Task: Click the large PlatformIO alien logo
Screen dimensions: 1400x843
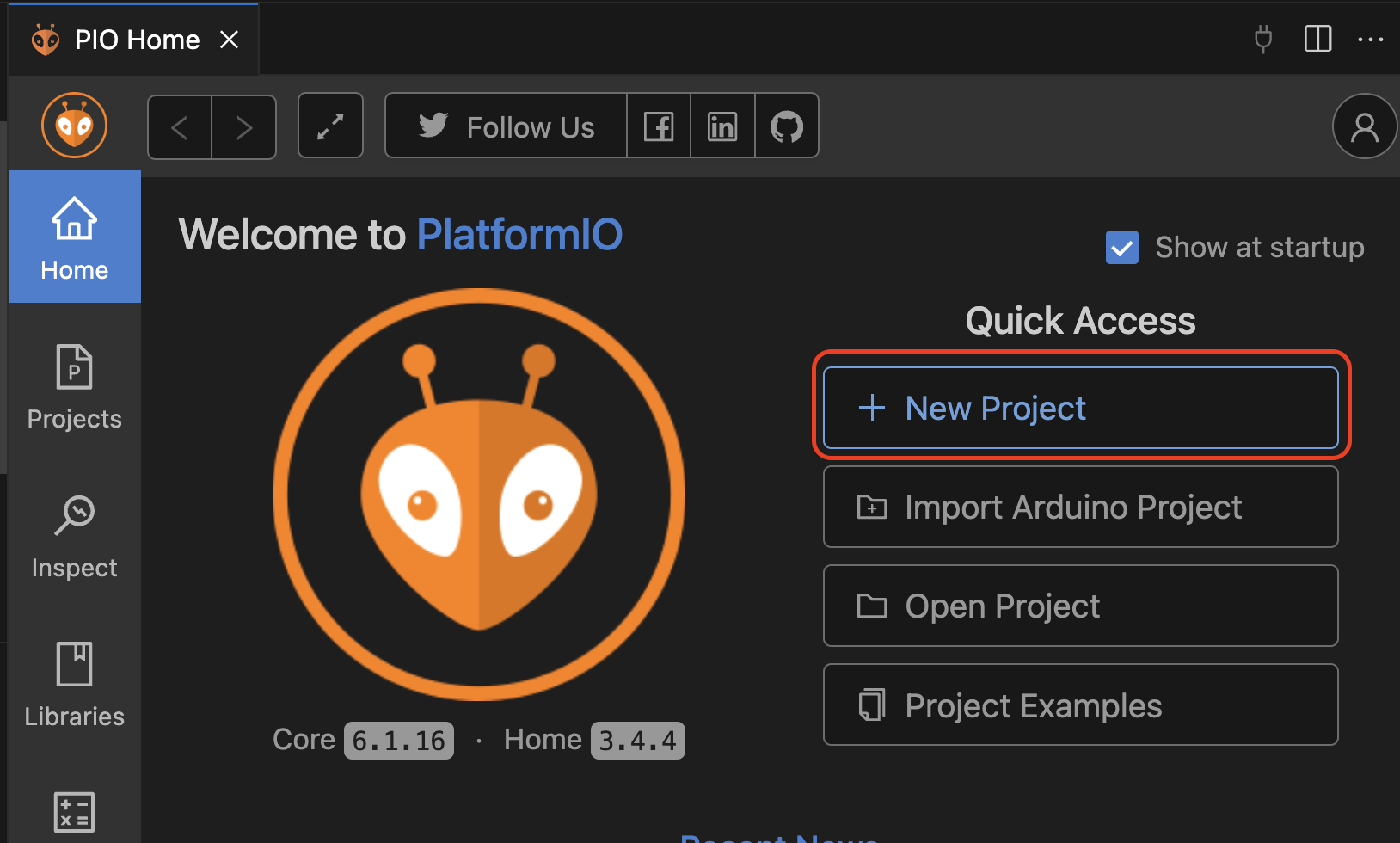Action: tap(479, 495)
